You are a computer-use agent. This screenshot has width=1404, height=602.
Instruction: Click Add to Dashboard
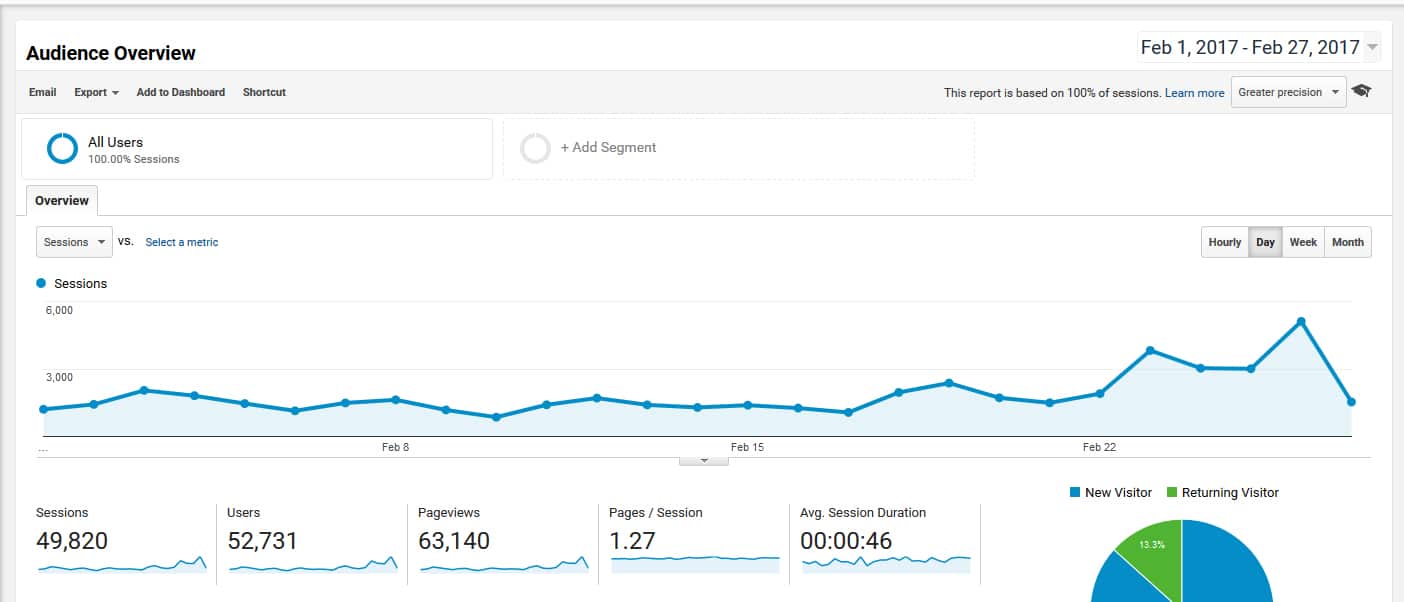pyautogui.click(x=180, y=92)
